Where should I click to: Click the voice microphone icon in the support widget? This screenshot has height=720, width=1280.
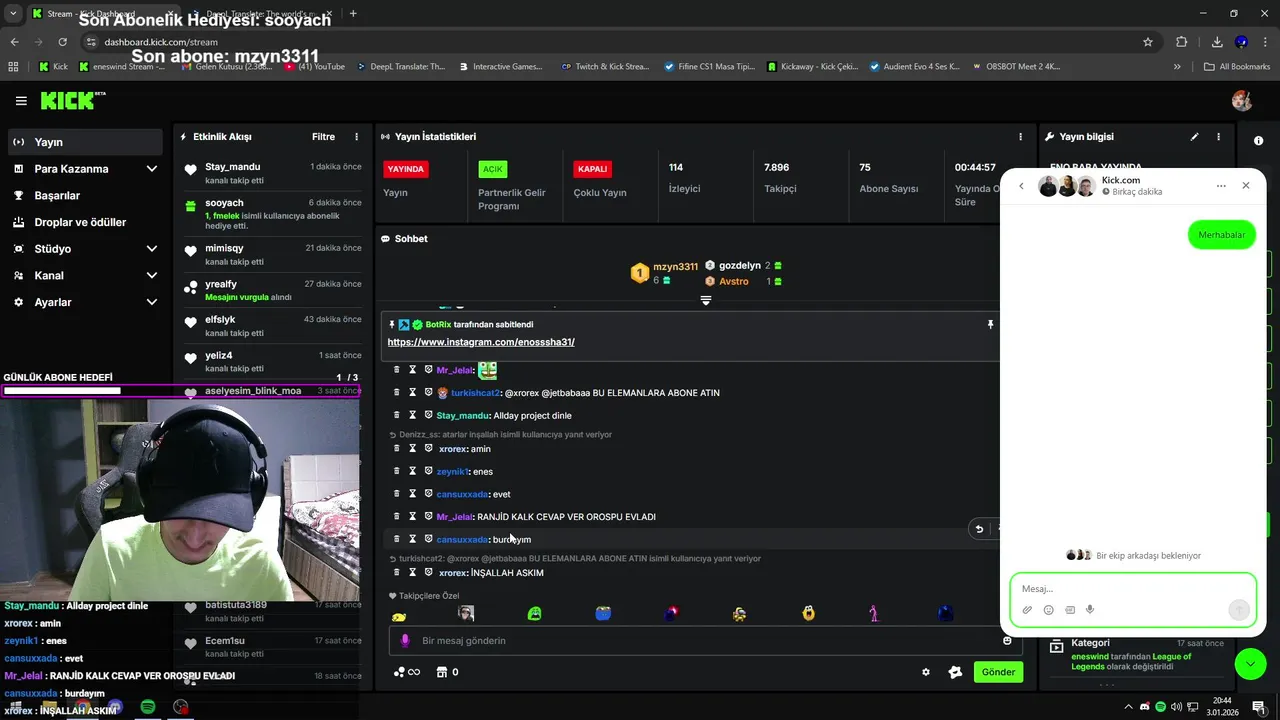[x=1090, y=610]
